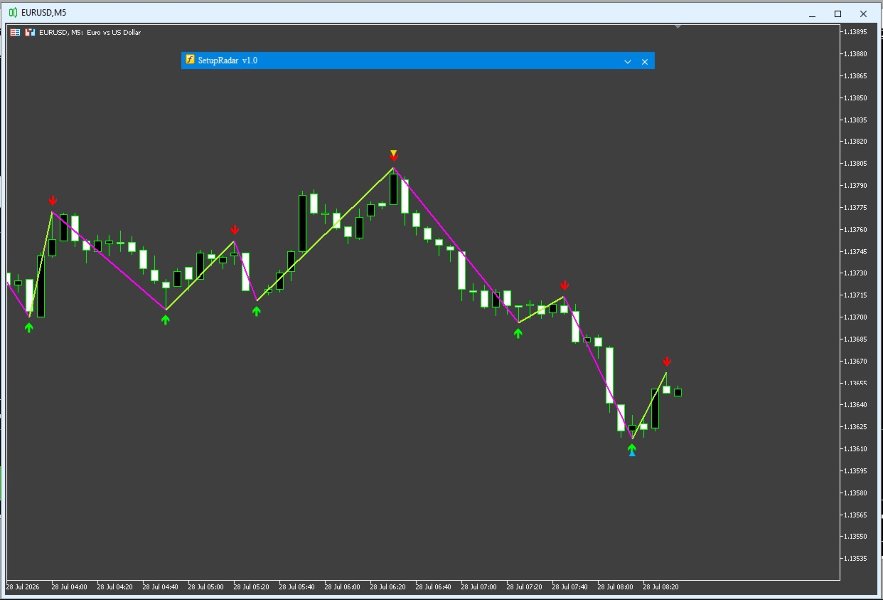The width and height of the screenshot is (883, 600).
Task: Click the 1.13805 price scale label
Action: pos(855,163)
